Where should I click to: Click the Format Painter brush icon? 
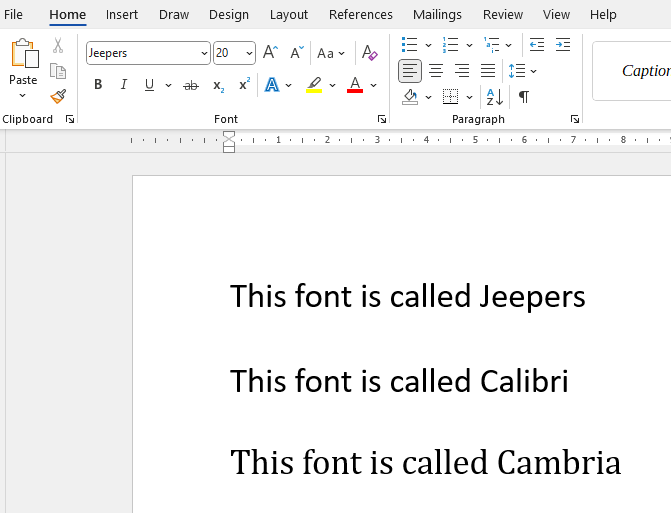(58, 97)
